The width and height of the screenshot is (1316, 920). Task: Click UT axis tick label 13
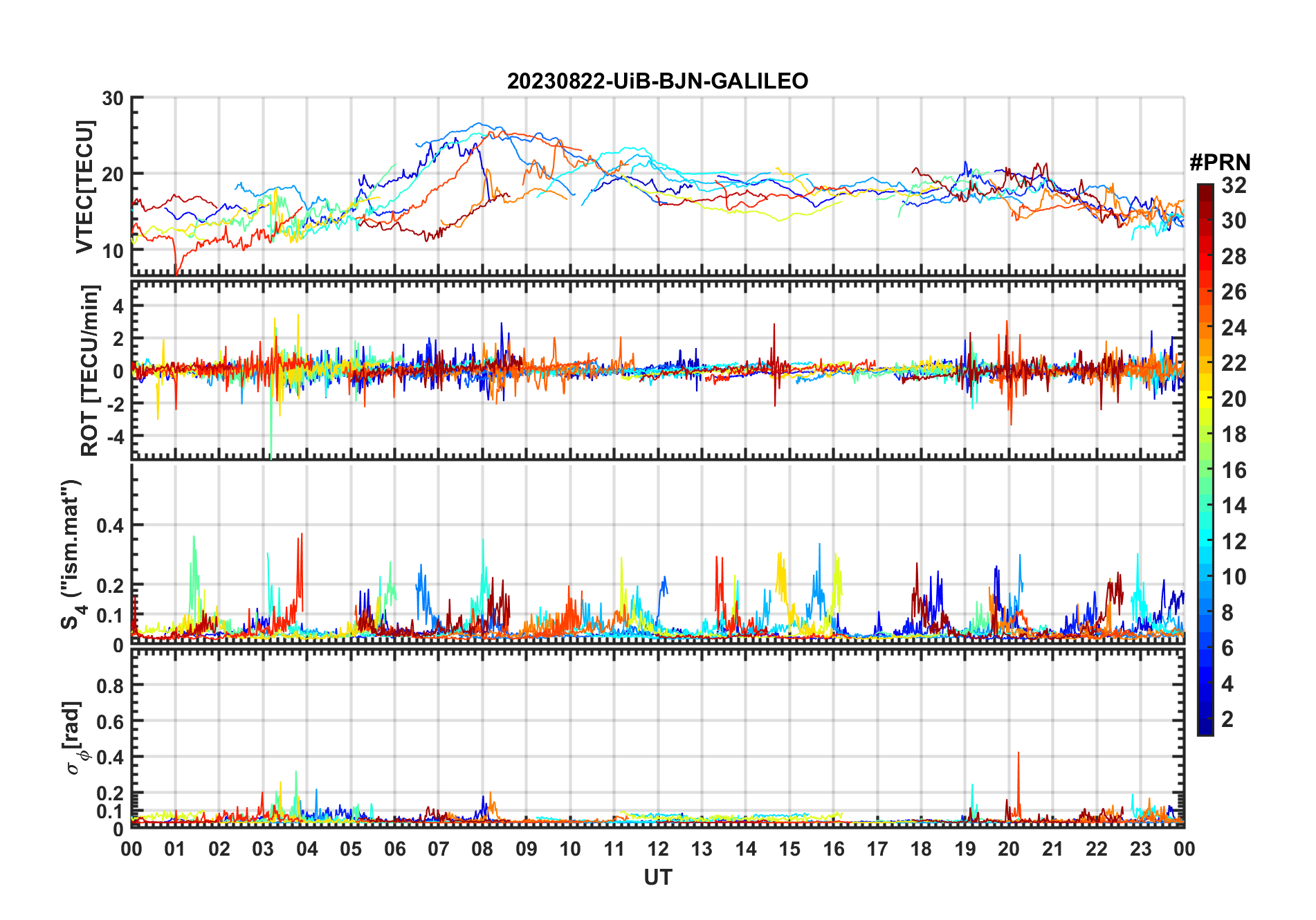[702, 849]
